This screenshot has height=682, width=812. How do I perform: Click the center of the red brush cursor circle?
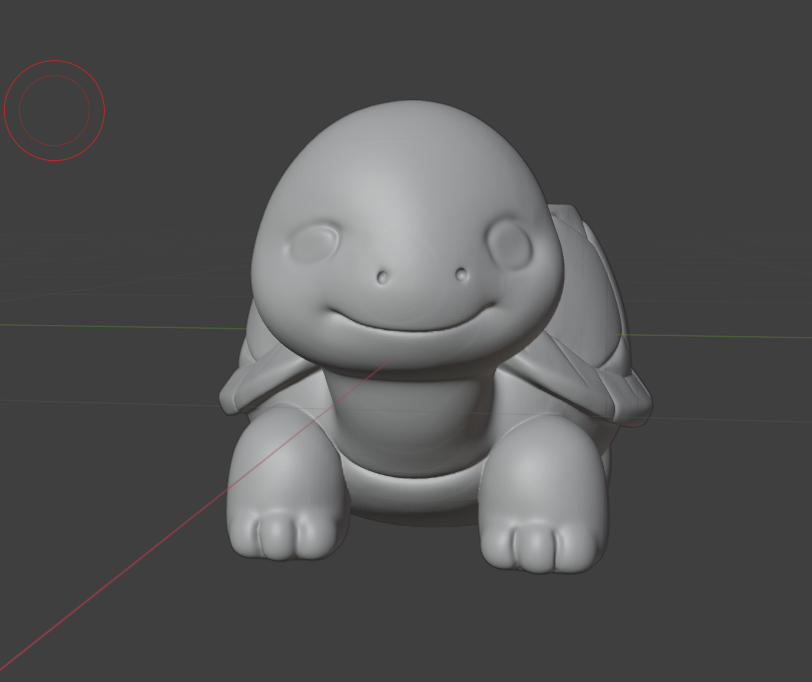tap(55, 110)
